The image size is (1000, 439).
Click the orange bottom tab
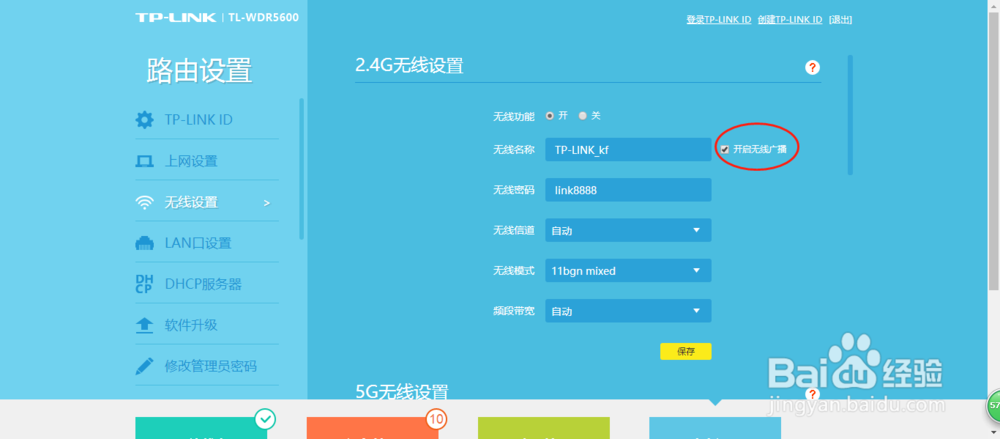click(372, 428)
